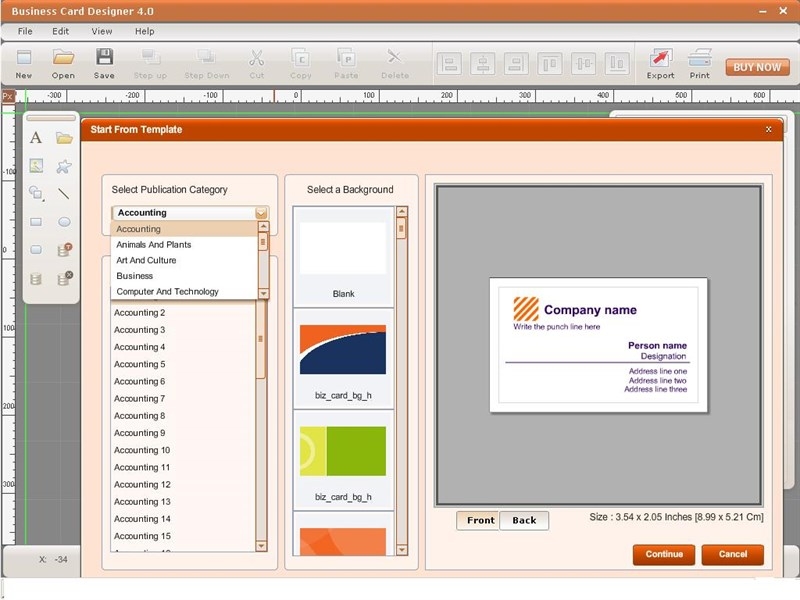Select Accounting 7 template in list
800x600 pixels.
[x=139, y=398]
